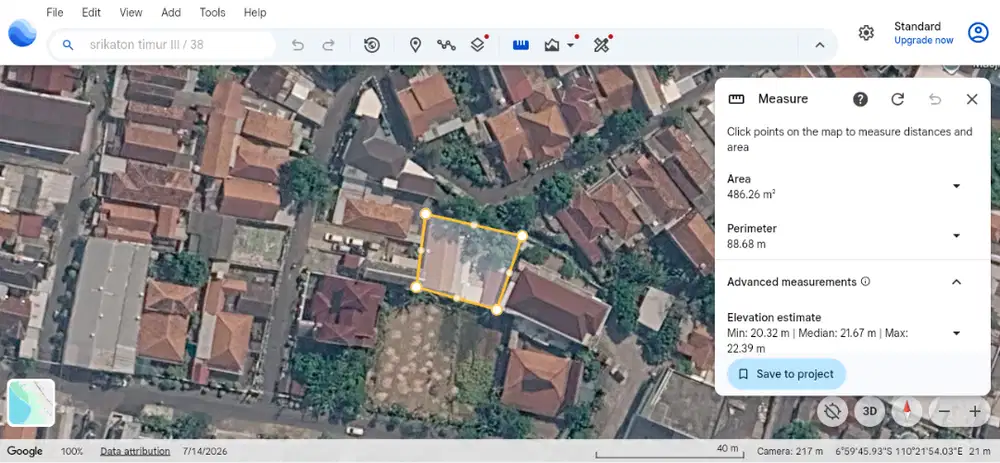Open dropdown arrow next to terrain icon
Viewport: 1000px width, 463px height.
point(570,45)
